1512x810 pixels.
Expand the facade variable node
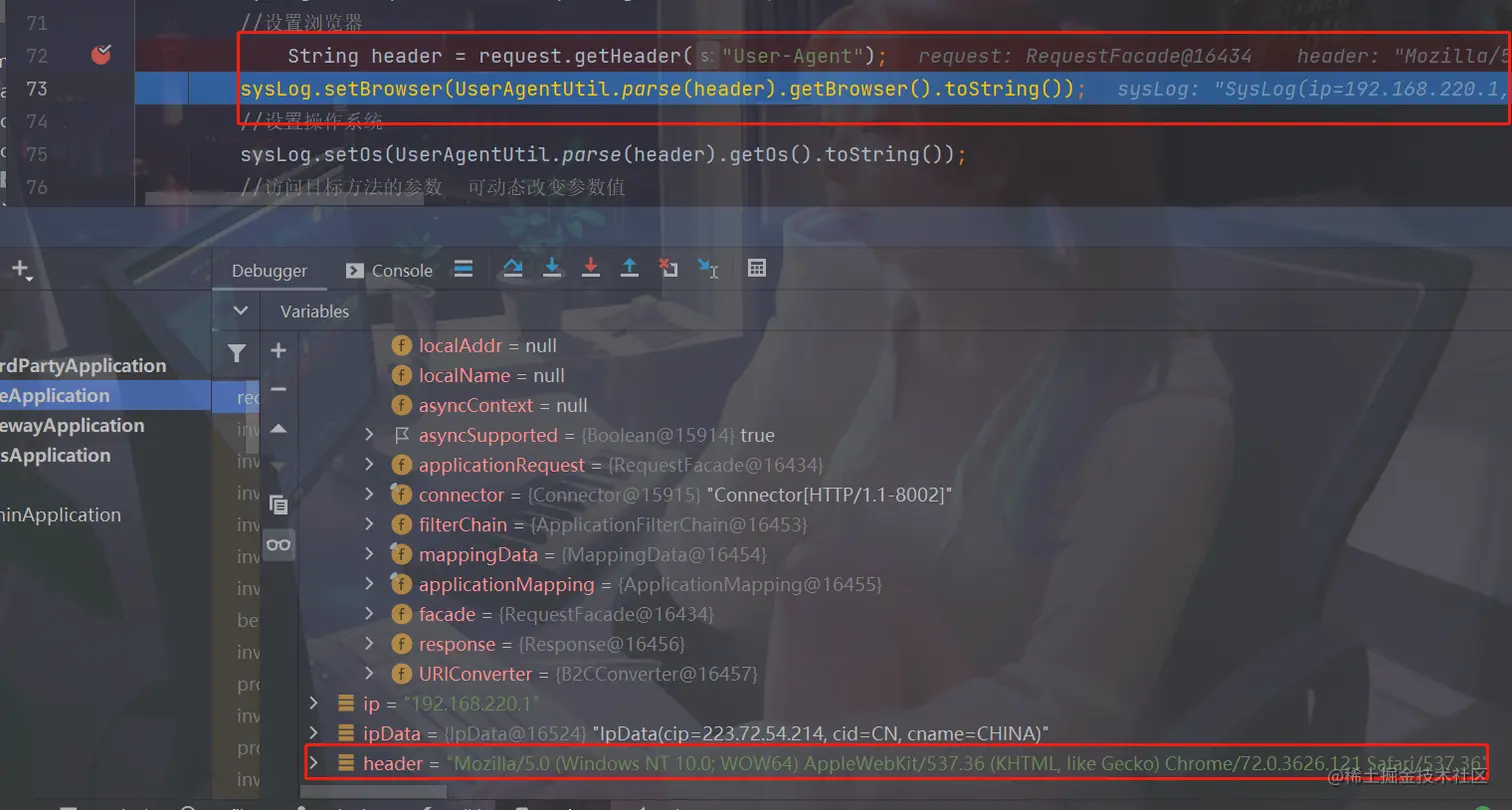pyautogui.click(x=369, y=614)
